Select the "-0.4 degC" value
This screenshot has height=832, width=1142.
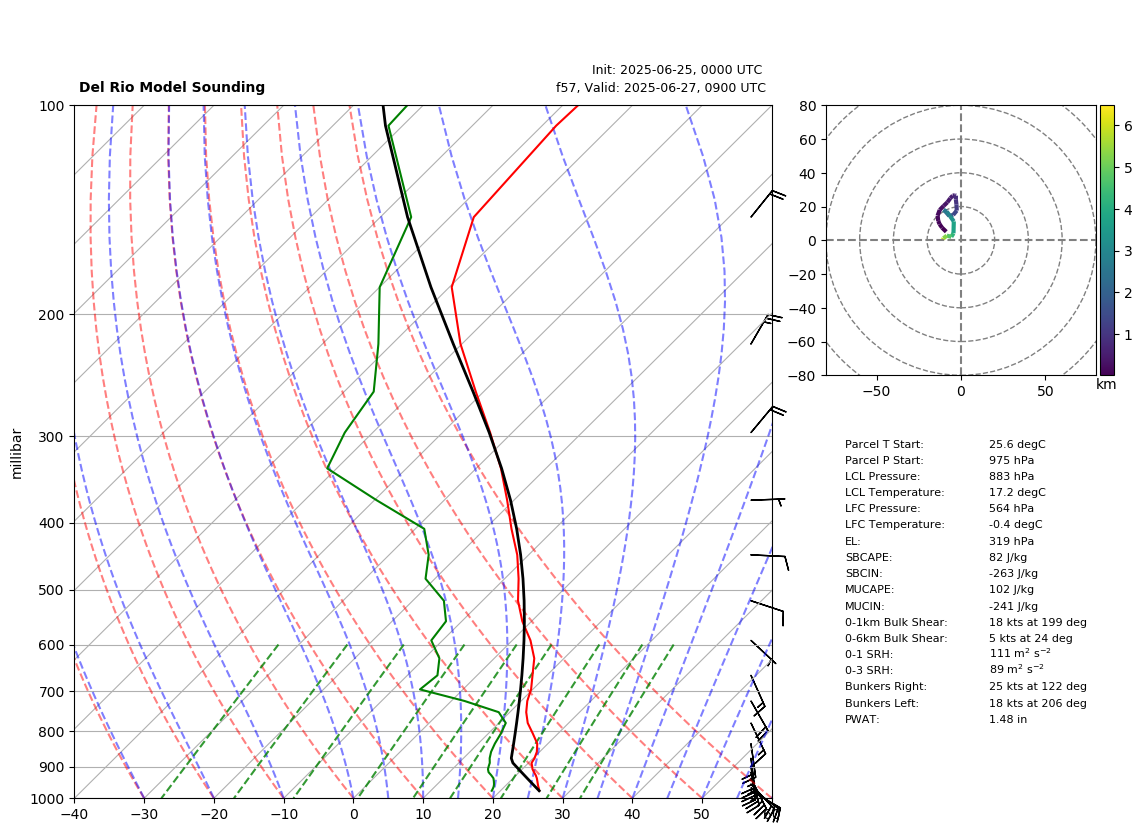(1015, 525)
